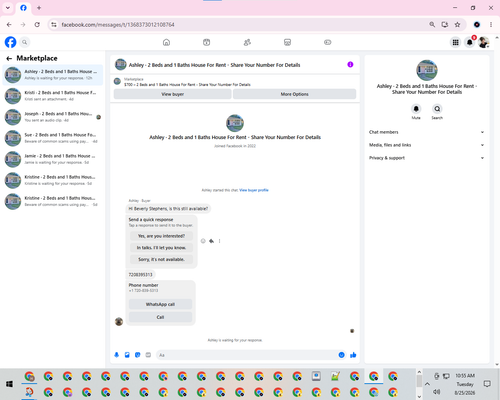Open more message options three-dot icon
This screenshot has height=400, width=500.
[219, 241]
